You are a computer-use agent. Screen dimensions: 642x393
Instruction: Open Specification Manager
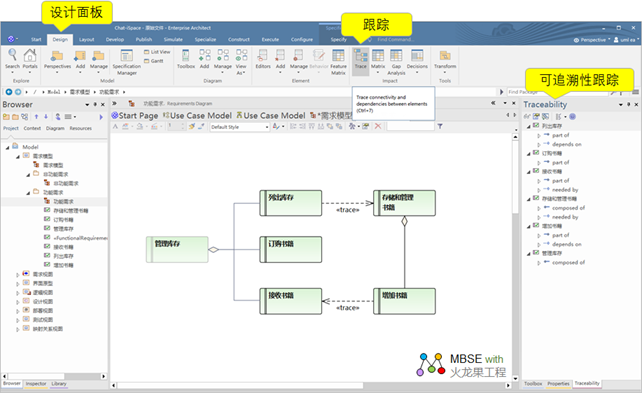[x=127, y=62]
